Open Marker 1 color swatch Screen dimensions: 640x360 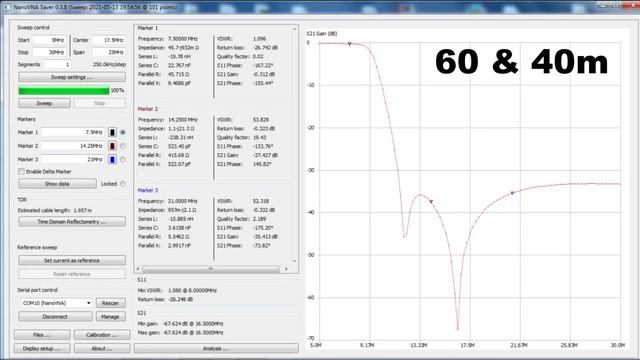coord(112,132)
